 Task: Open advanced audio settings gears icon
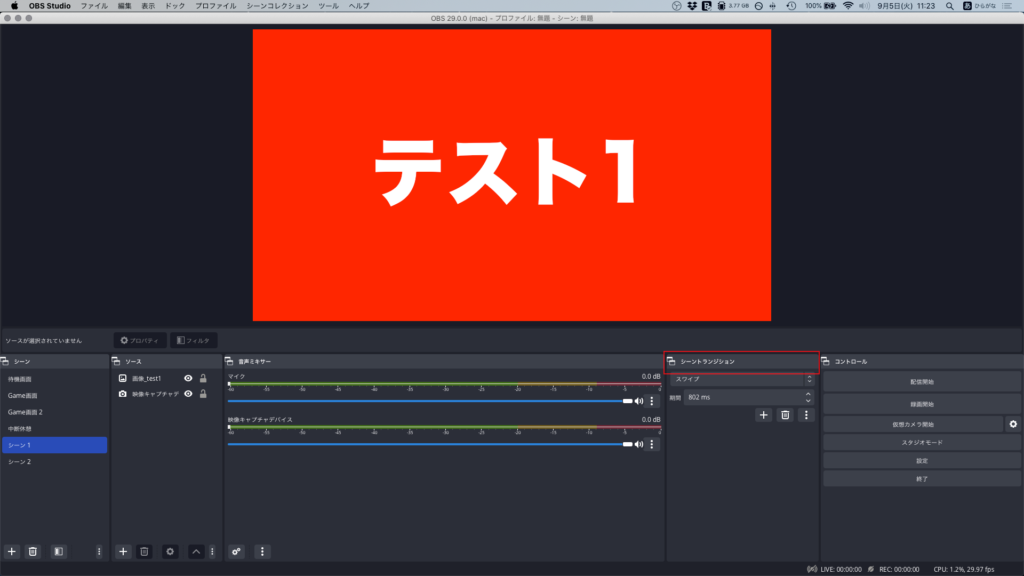point(237,551)
